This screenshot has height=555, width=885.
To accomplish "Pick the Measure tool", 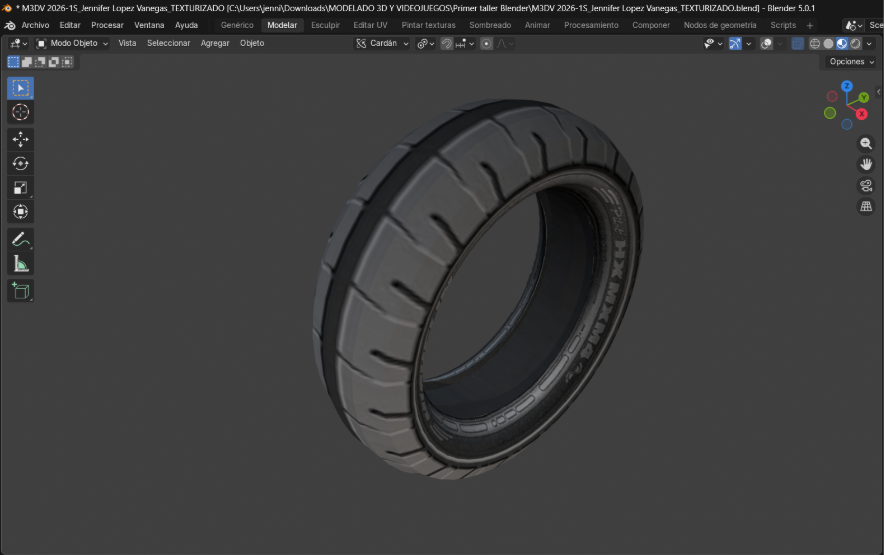I will tap(20, 264).
